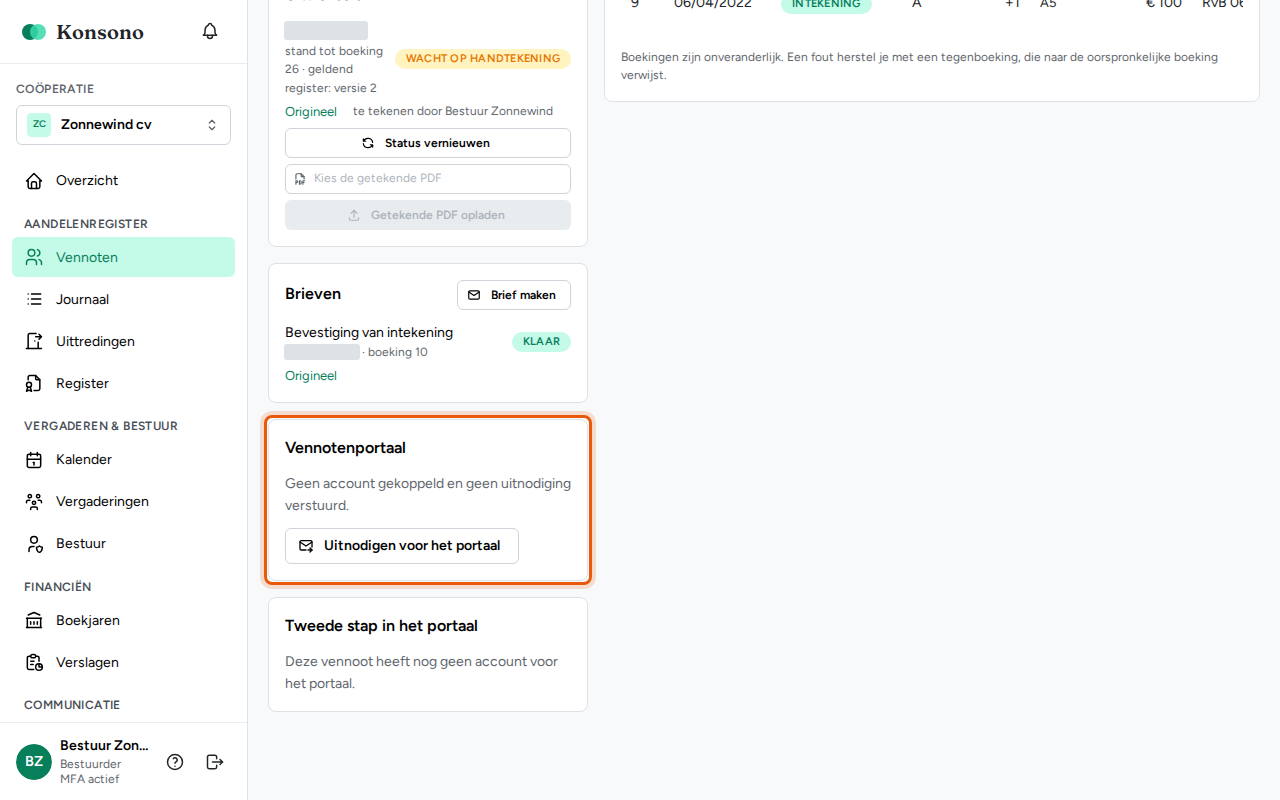Screen dimensions: 1280x800
Task: Click the Konsono logo
Action: (83, 32)
